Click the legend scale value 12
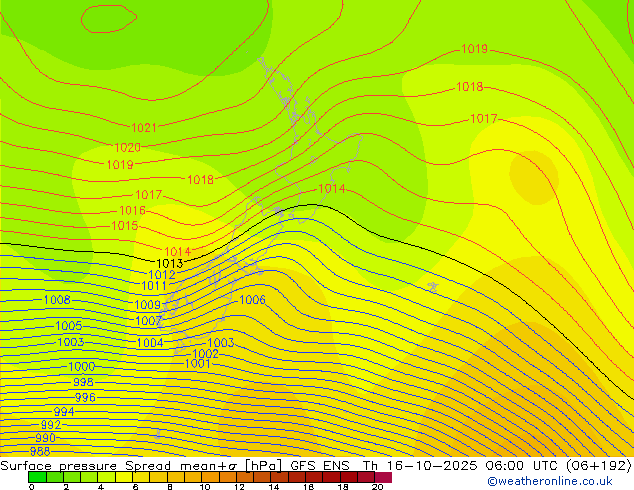 coord(239,487)
